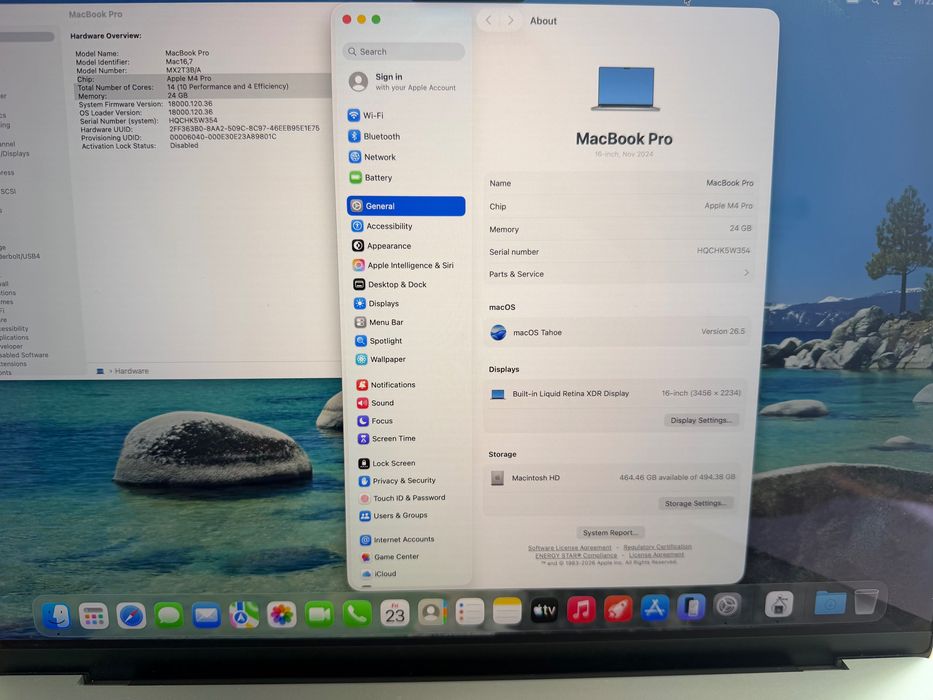Open Maps from the Dock
This screenshot has height=700, width=933.
244,614
